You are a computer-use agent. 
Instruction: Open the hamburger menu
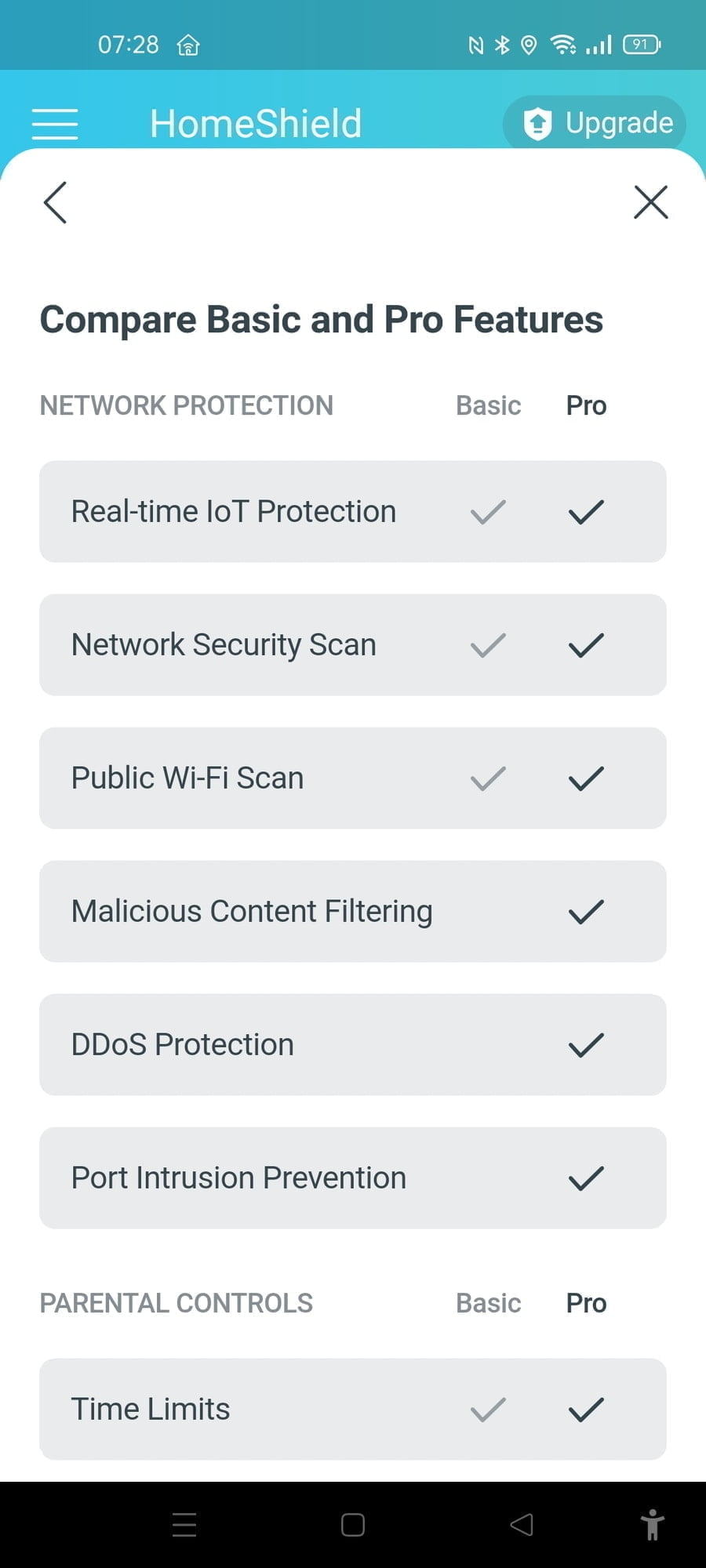tap(55, 124)
